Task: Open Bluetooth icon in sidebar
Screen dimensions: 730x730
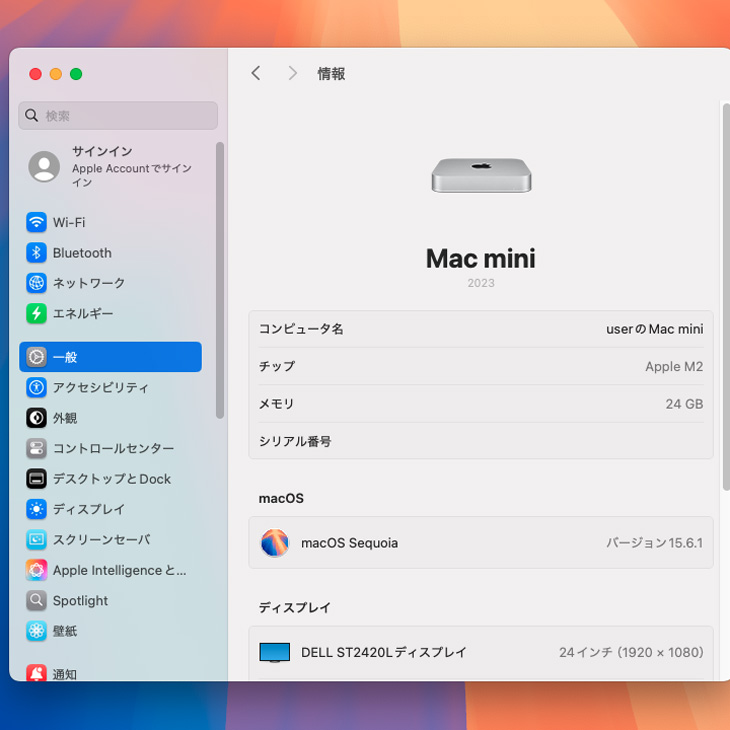Action: coord(36,253)
